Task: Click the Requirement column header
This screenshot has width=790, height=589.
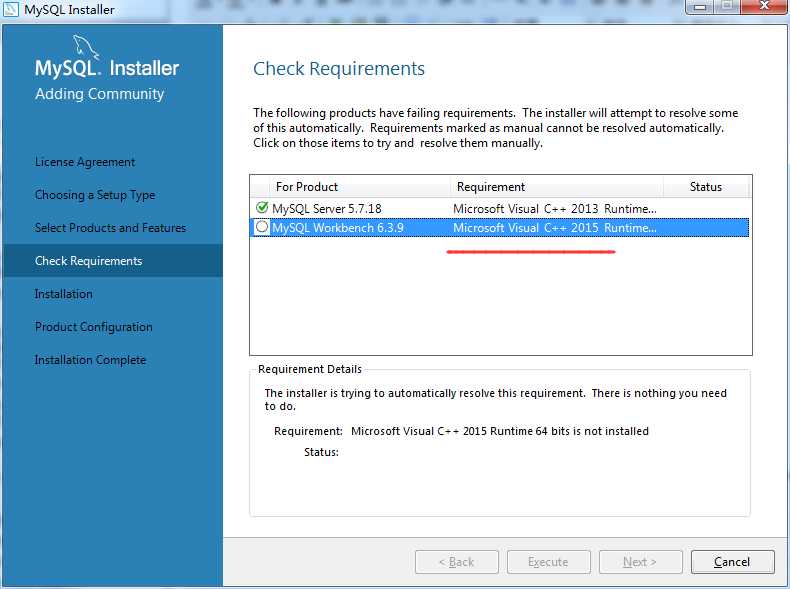Action: [x=557, y=187]
